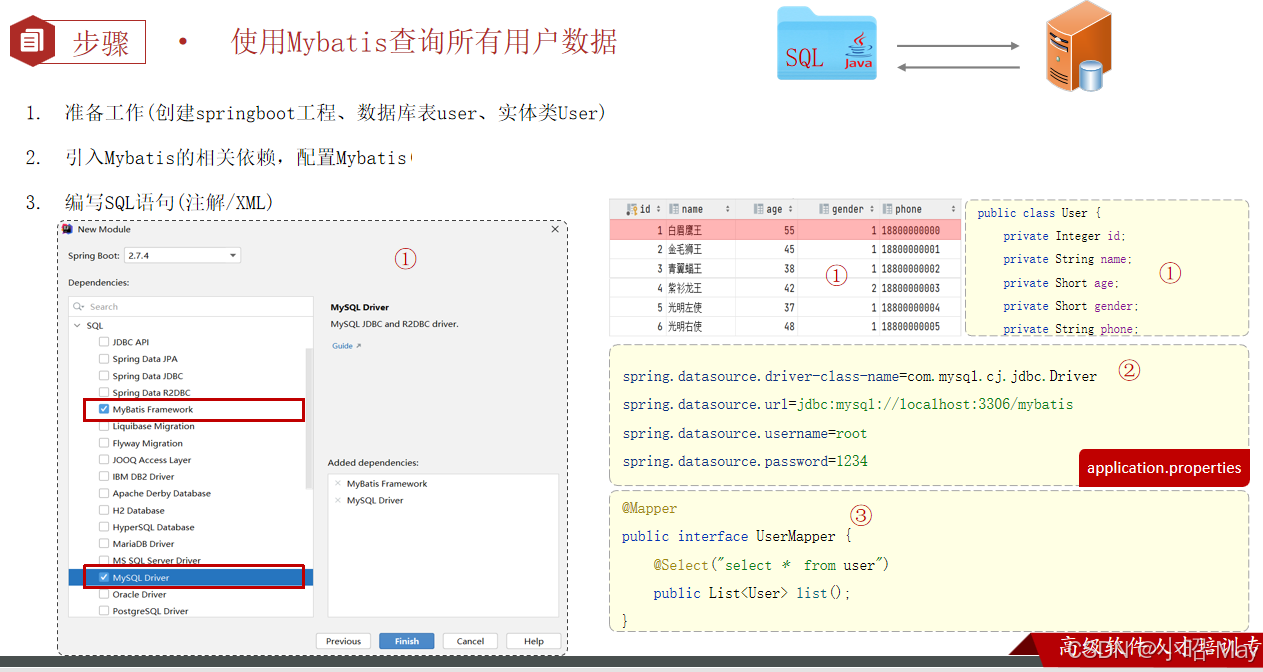Check the Spring Data R2DBC dependency
Image resolution: width=1263 pixels, height=672 pixels.
104,393
